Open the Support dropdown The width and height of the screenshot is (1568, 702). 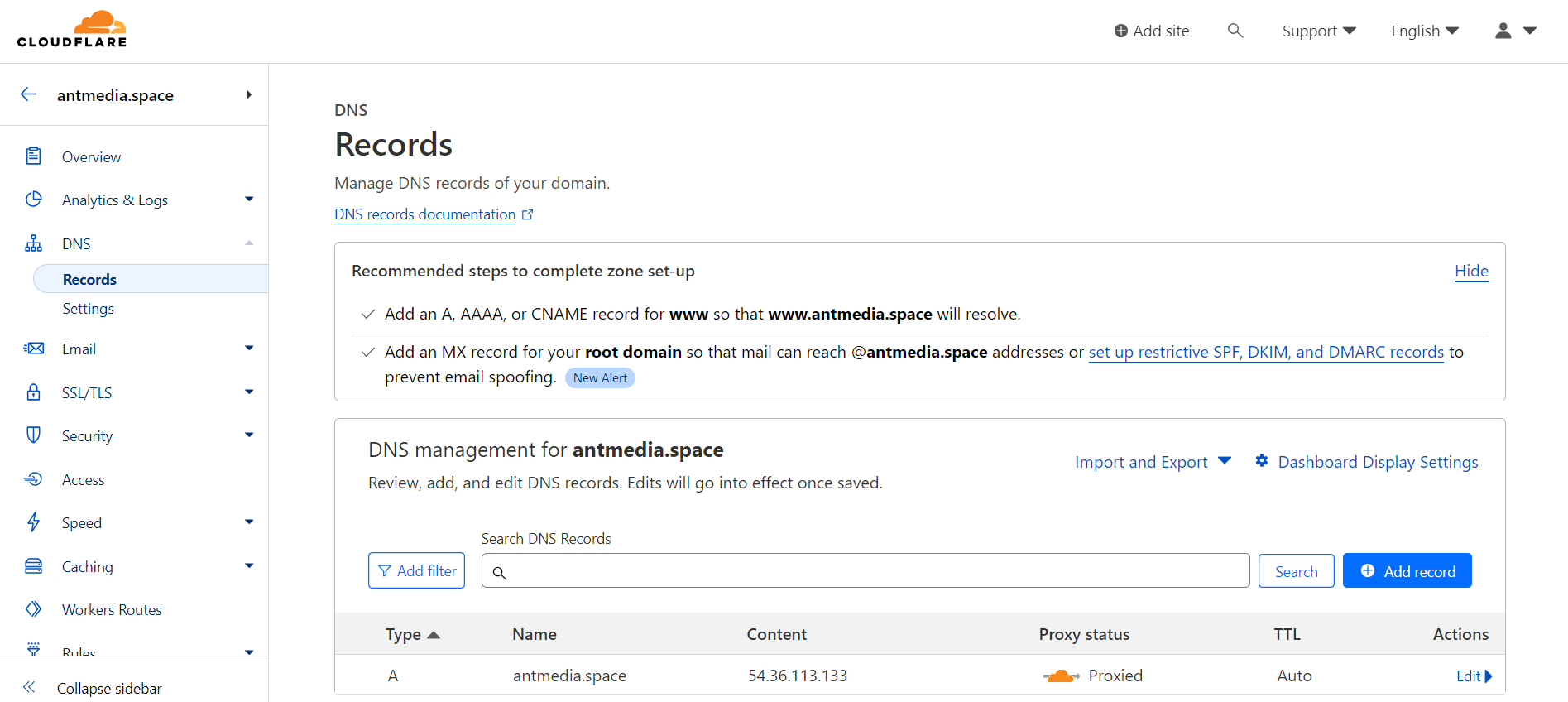[x=1319, y=31]
